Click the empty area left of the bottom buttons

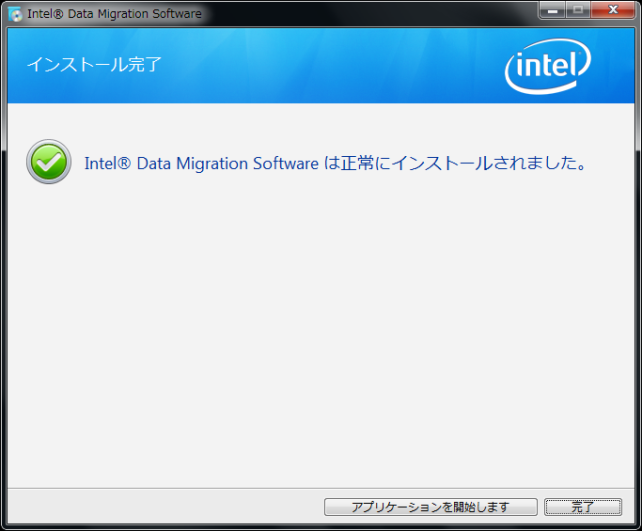160,507
